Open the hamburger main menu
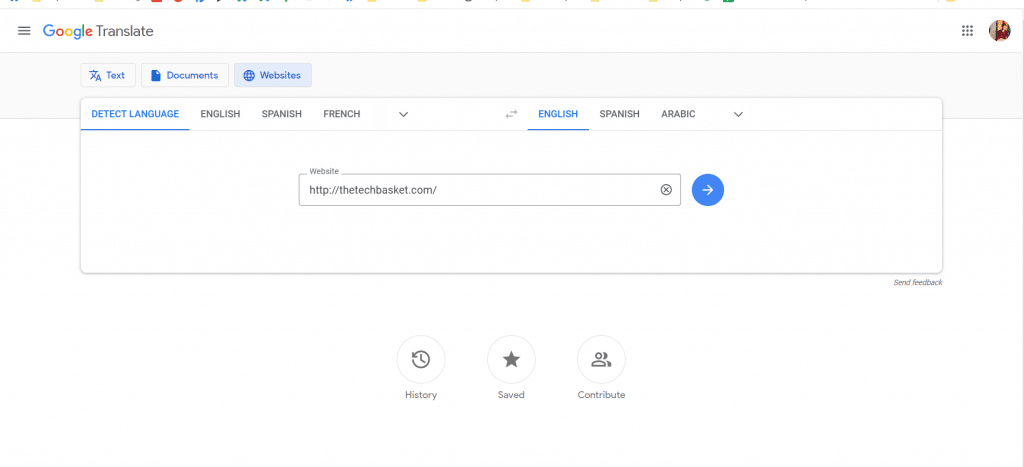The width and height of the screenshot is (1024, 467). (x=24, y=31)
